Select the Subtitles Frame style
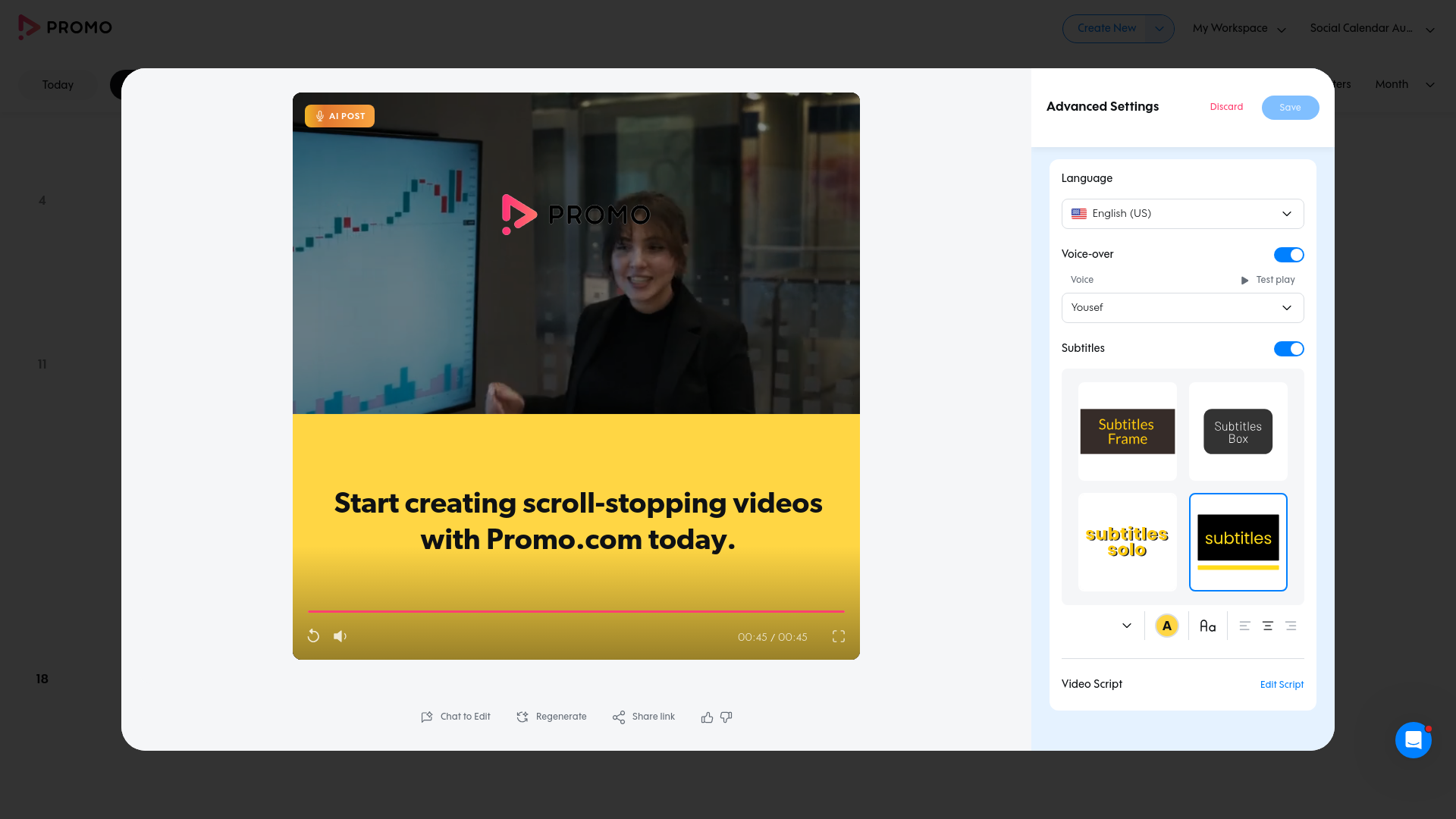Viewport: 1456px width, 819px height. coord(1128,431)
